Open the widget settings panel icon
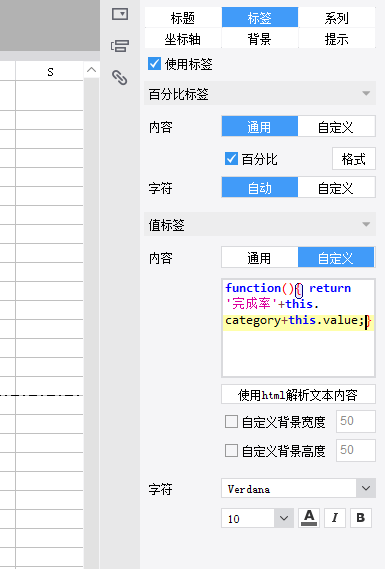 (x=120, y=14)
